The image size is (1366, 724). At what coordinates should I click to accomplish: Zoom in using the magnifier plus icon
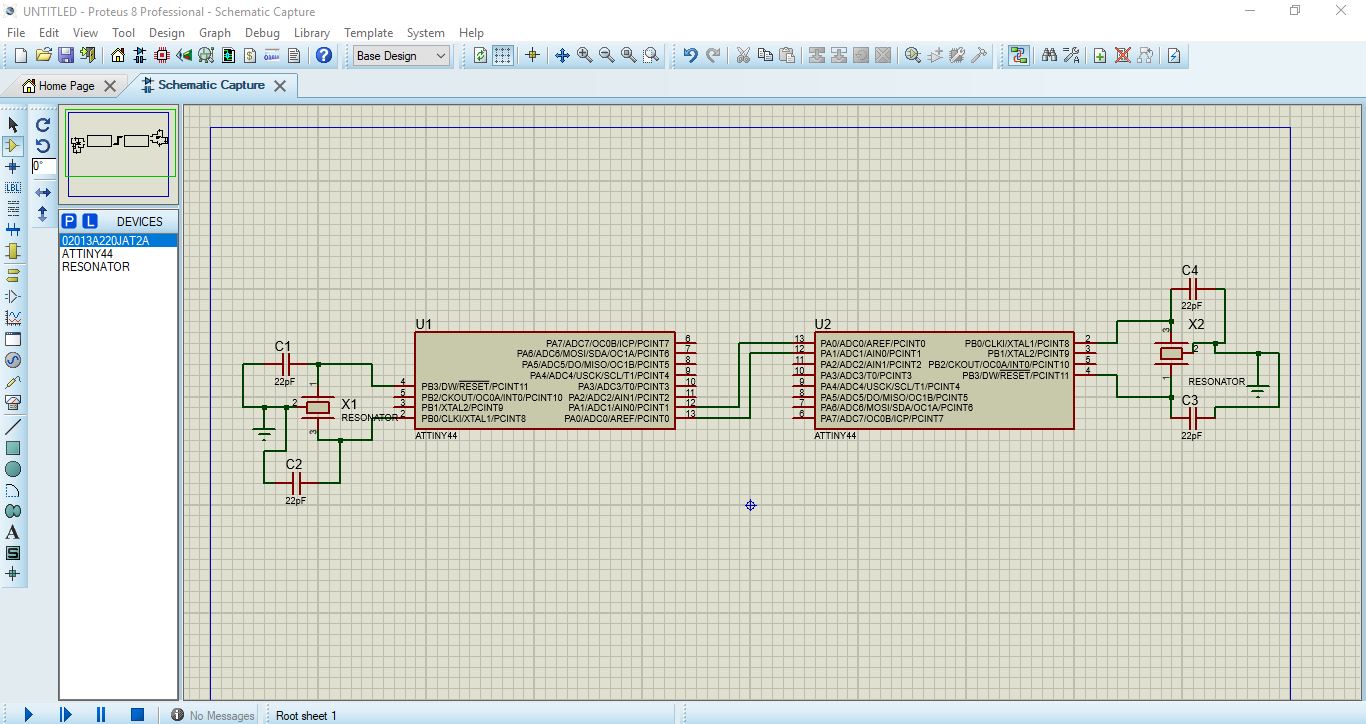pos(584,56)
